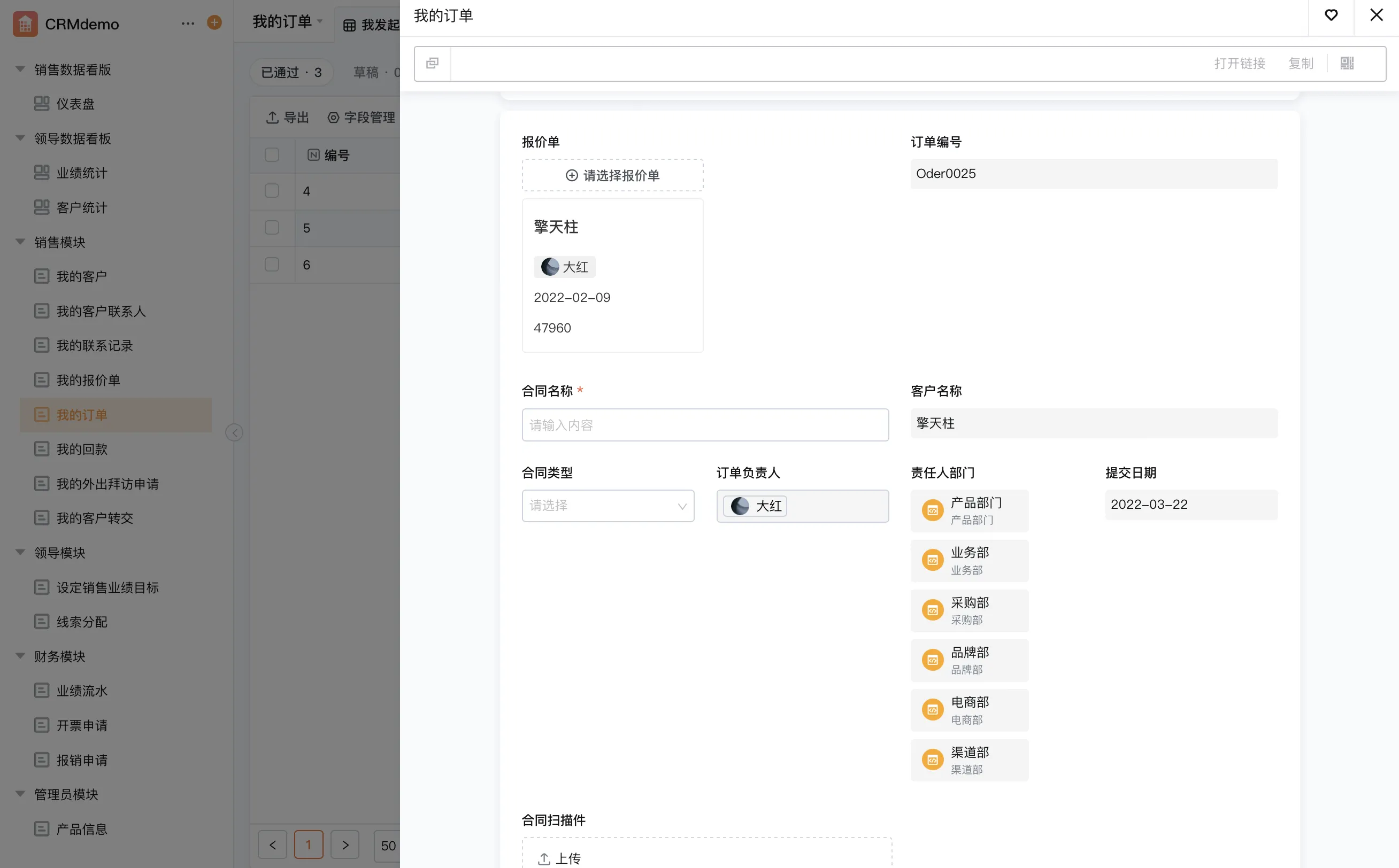Select 我的订单 in sidebar
Viewport: 1399px width, 868px height.
pos(116,414)
